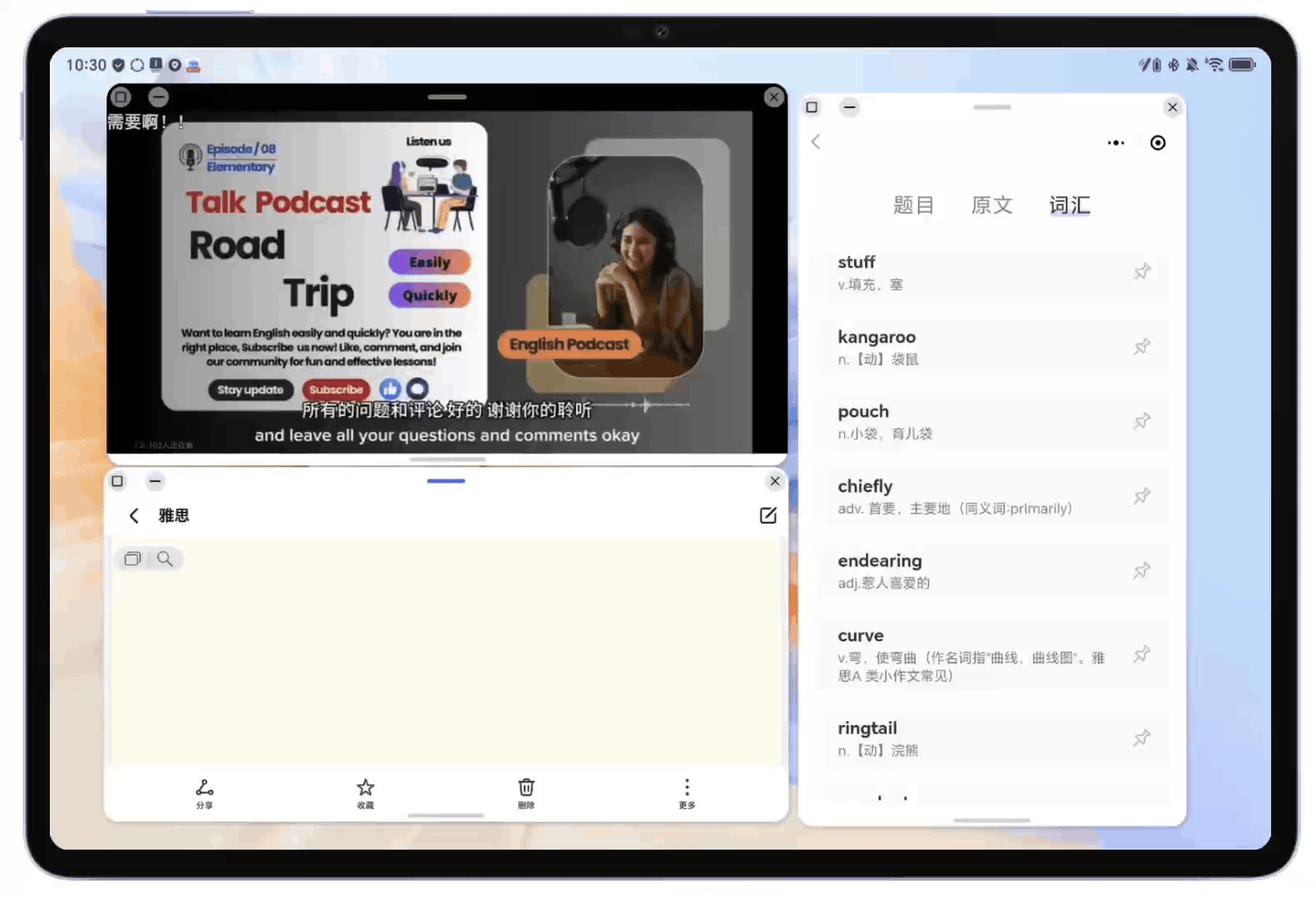Image resolution: width=1316 pixels, height=897 pixels.
Task: Tap the target circle icon in mini program
Action: point(1157,143)
